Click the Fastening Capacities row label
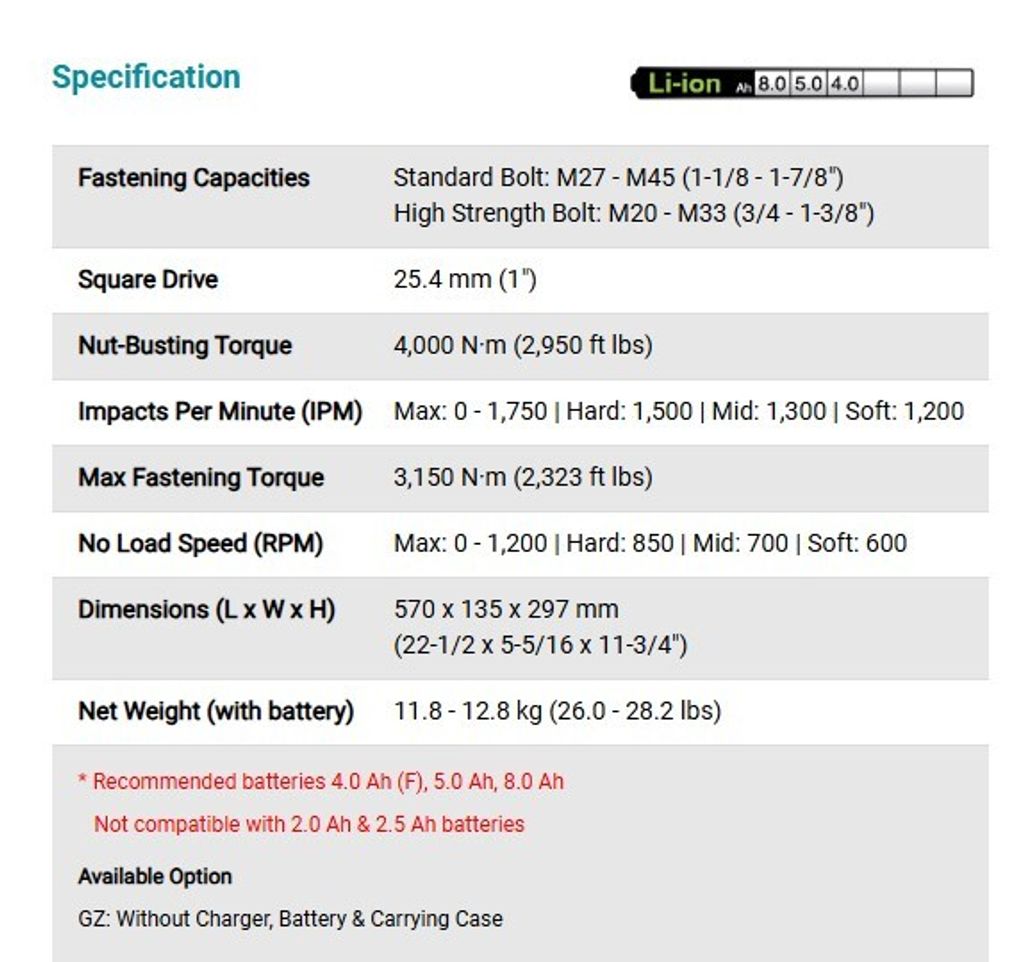The width and height of the screenshot is (1024, 962). coord(194,178)
